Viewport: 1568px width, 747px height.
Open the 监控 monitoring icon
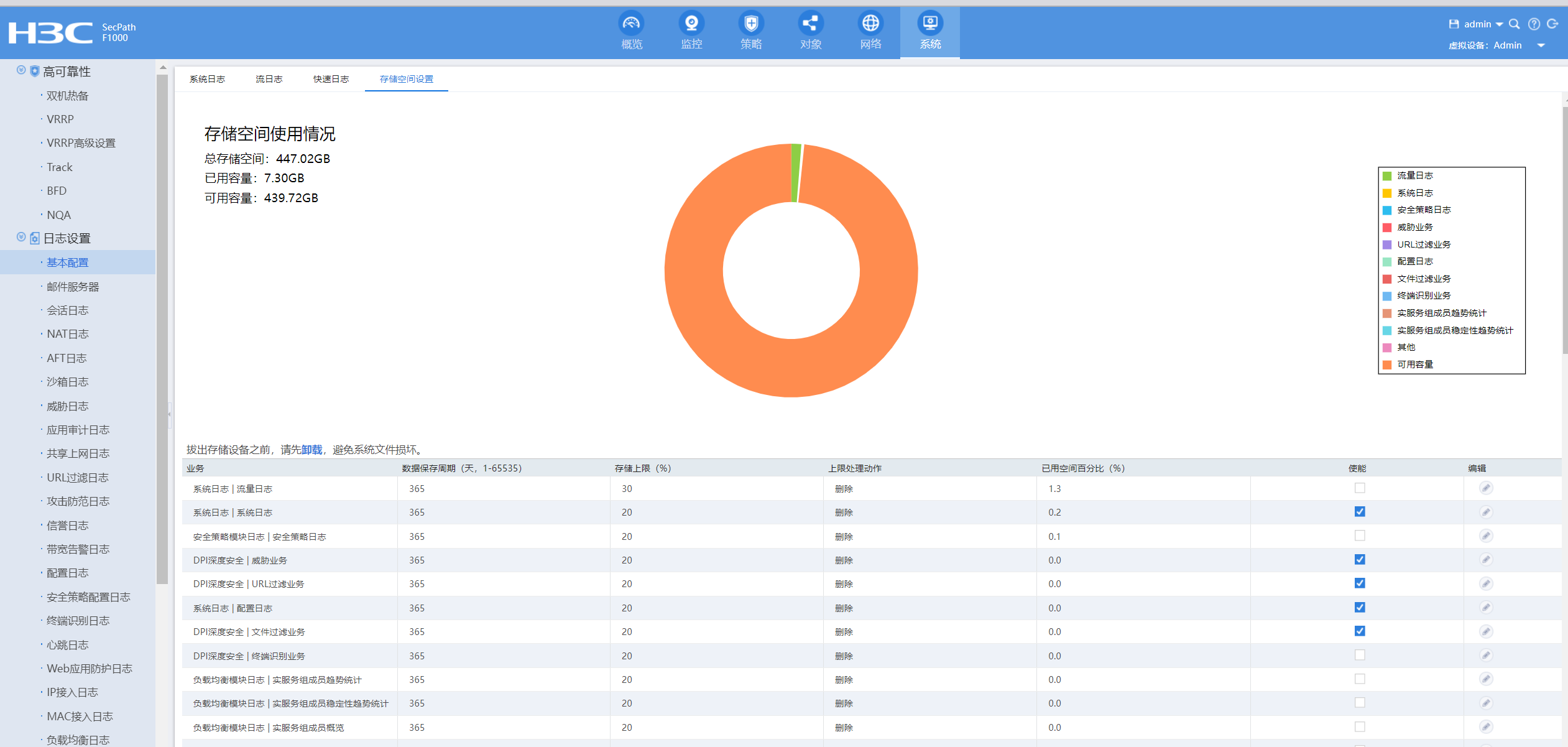pos(691,24)
